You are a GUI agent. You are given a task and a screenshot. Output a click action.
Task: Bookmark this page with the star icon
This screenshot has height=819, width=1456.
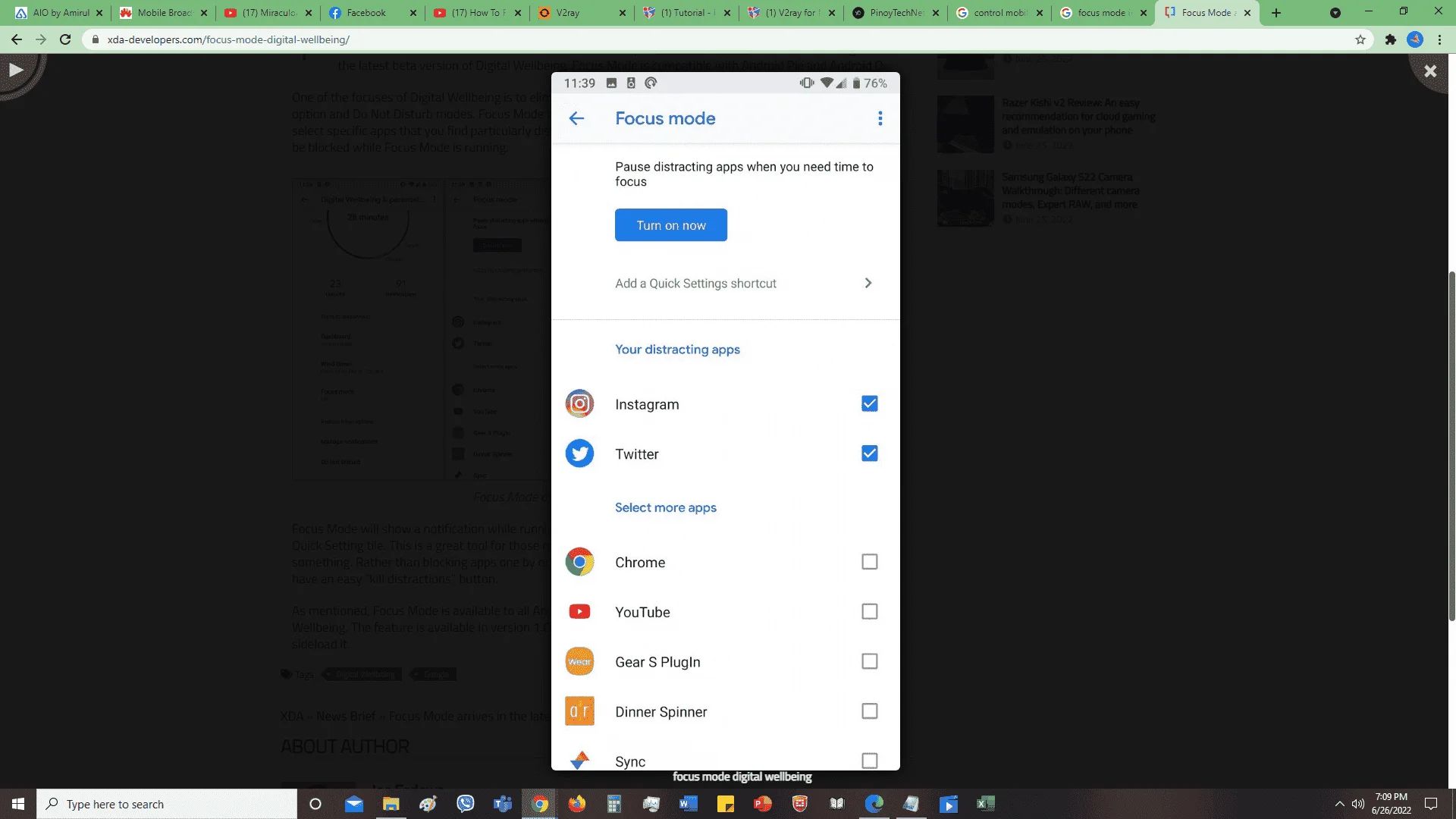pos(1360,39)
